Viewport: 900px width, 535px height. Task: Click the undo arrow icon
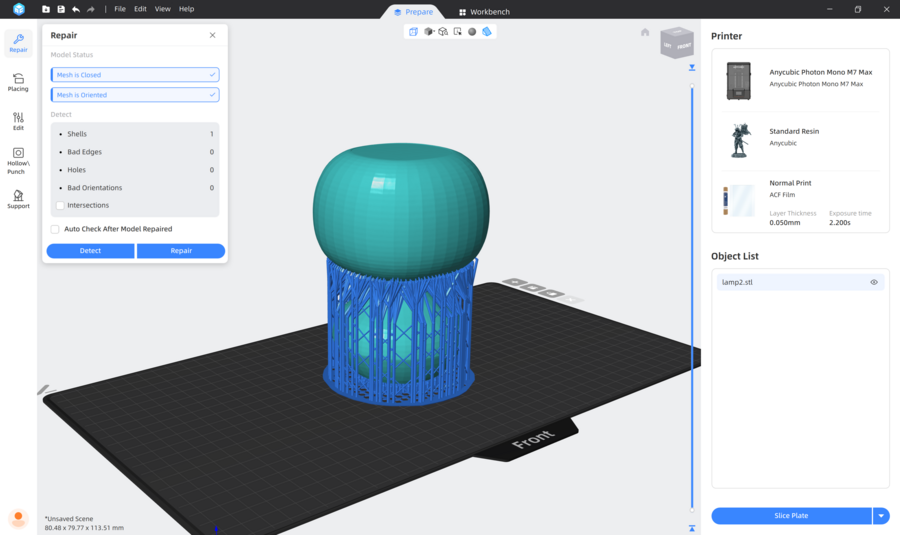76,9
